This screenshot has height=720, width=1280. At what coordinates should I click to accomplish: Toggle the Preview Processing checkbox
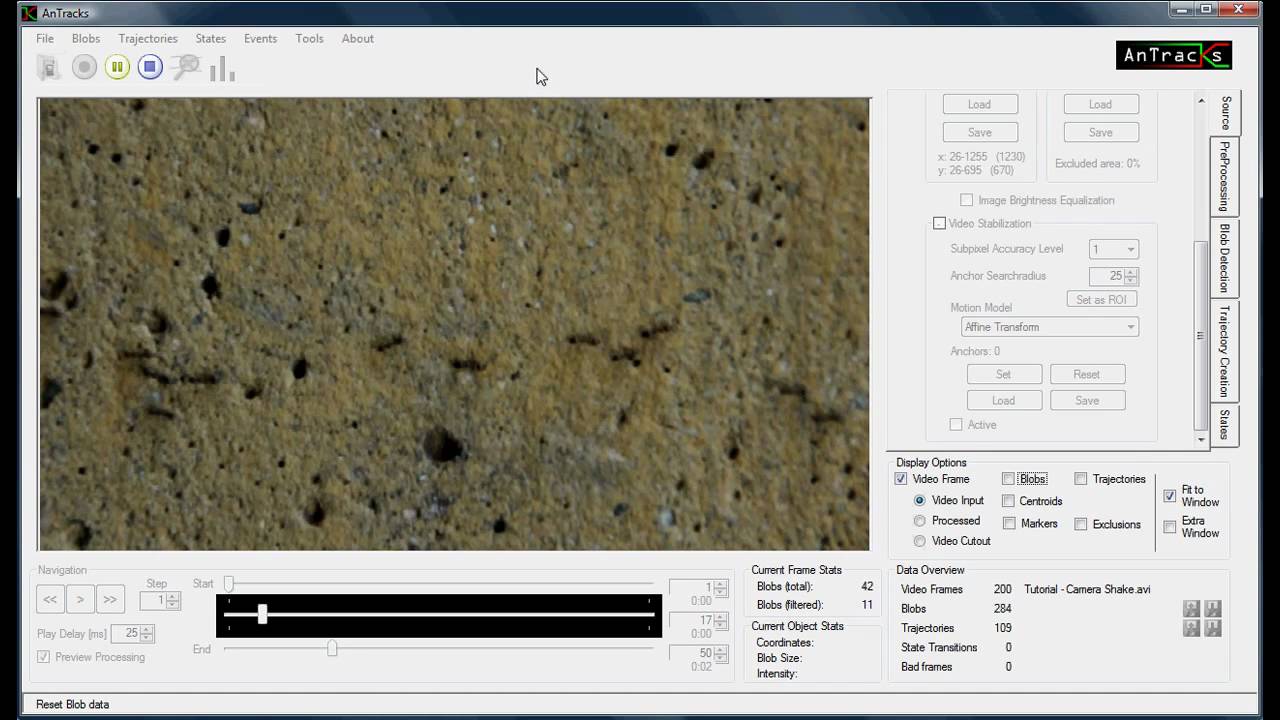[x=43, y=657]
